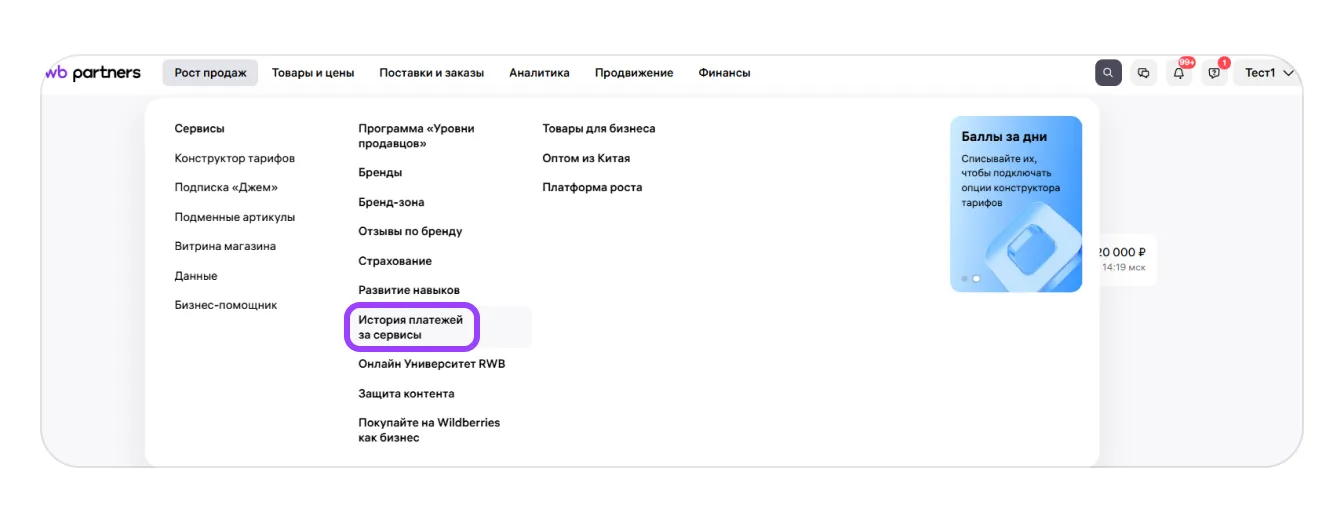Go to Подменные артикулы

[x=235, y=217]
